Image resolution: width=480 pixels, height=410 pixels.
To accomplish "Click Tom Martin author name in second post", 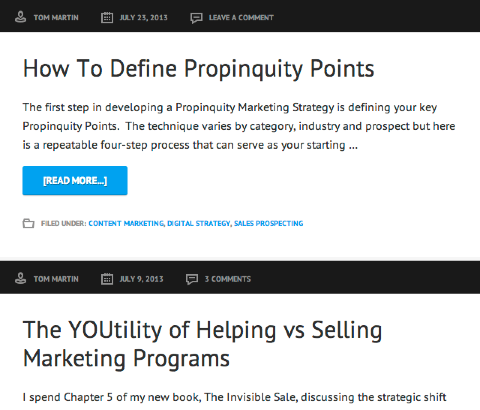I will tap(56, 279).
